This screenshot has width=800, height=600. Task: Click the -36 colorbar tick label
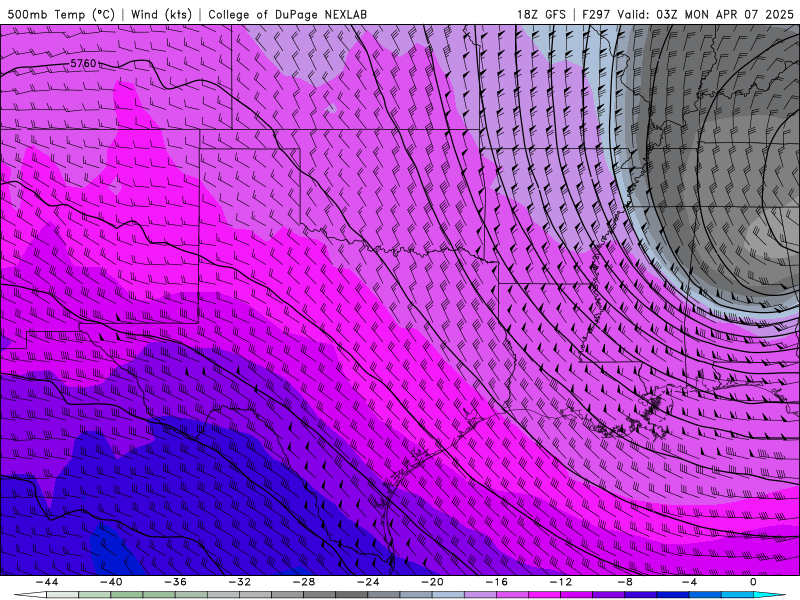coord(175,582)
